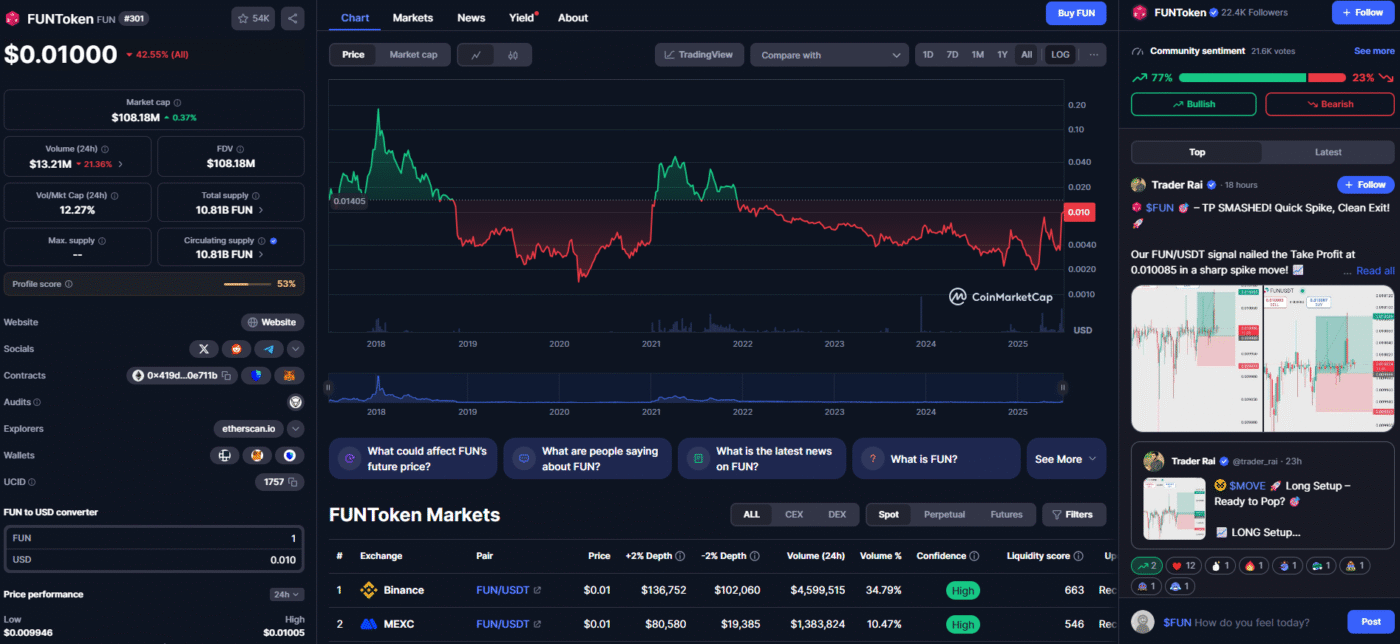Viewport: 1400px width, 644px height.
Task: Click the blue shield icon beside the contract
Action: [x=257, y=376]
